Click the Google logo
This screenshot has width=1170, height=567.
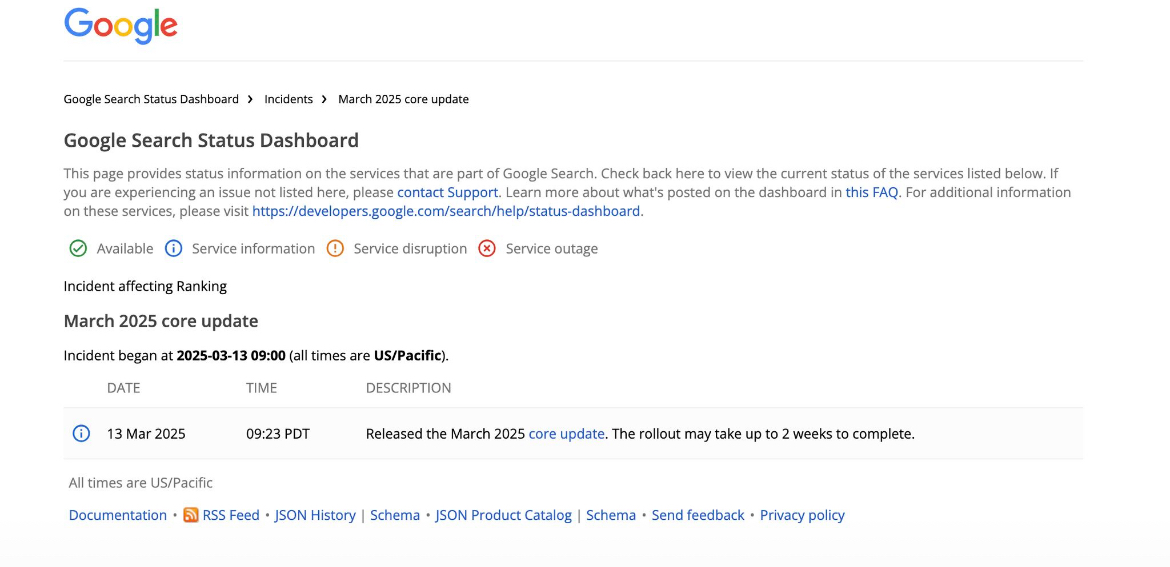point(121,25)
